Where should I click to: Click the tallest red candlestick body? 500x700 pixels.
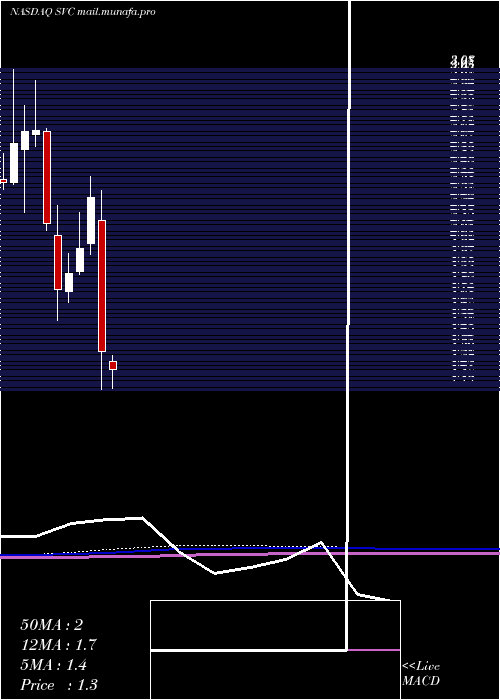click(x=102, y=286)
